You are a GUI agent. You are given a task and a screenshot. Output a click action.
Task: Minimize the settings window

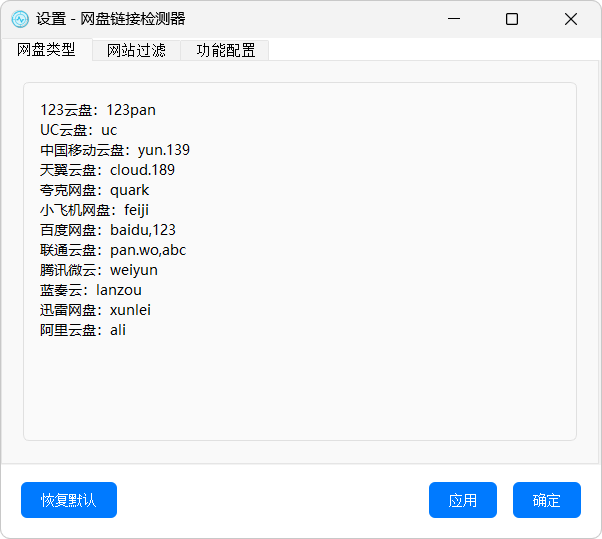(x=454, y=19)
